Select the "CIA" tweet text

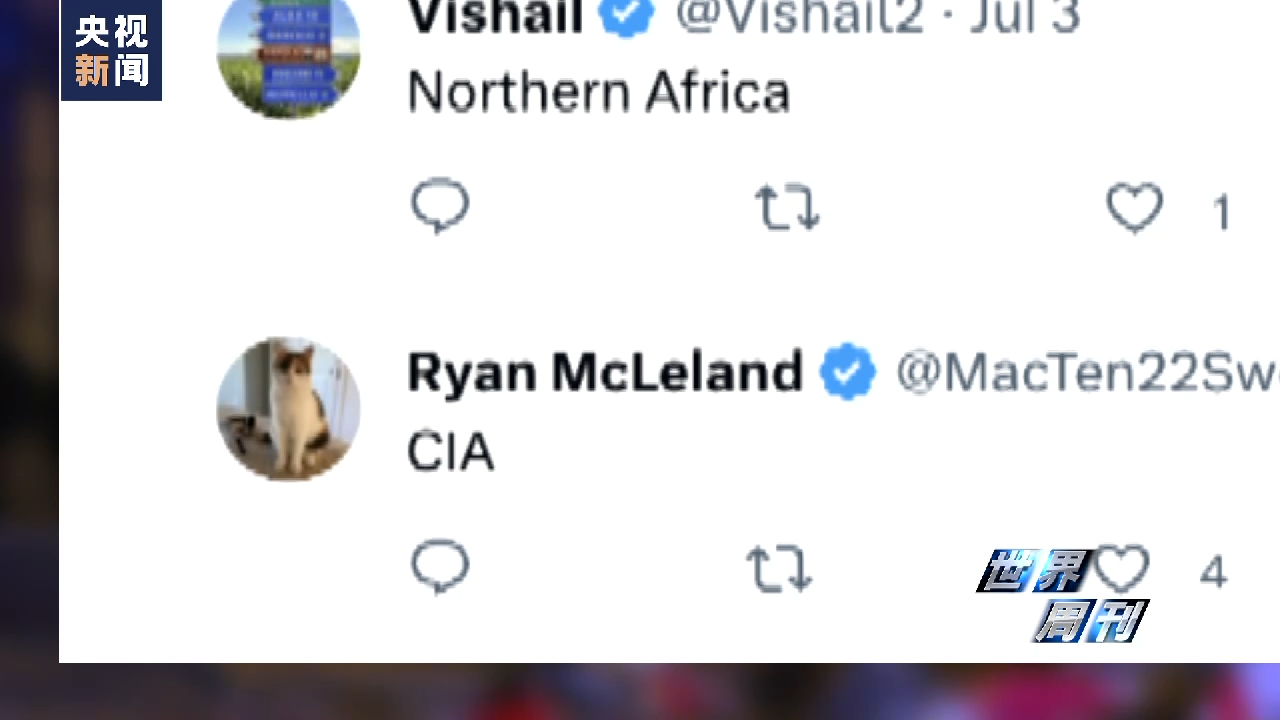[x=450, y=453]
